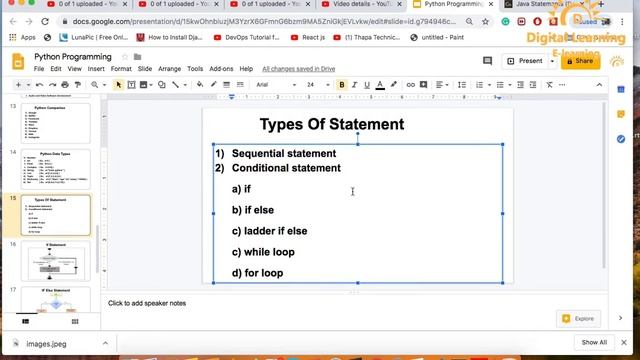The image size is (640, 360).
Task: Toggle bold formatting
Action: tap(342, 85)
